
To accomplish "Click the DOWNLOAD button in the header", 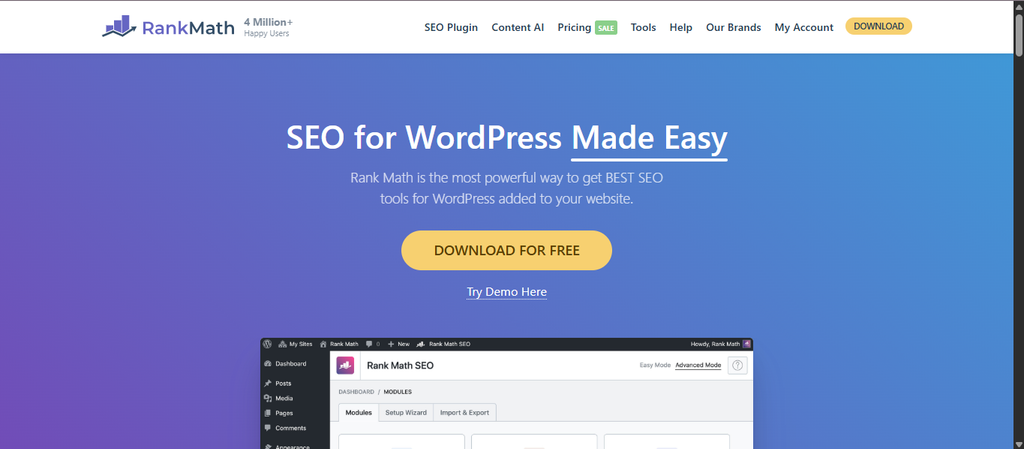I will [879, 26].
